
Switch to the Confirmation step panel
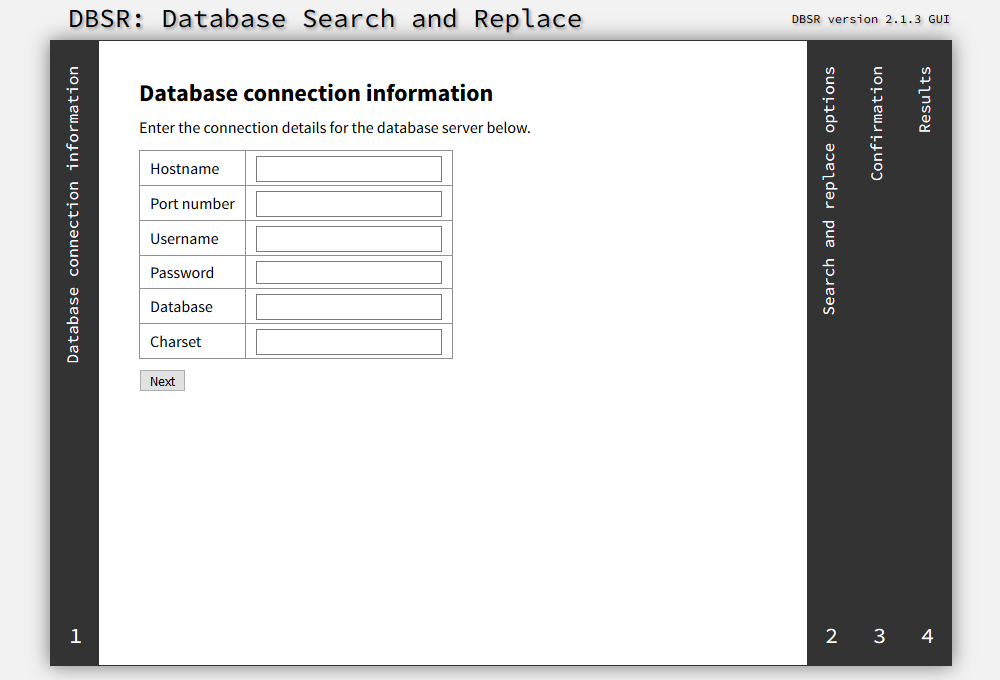pyautogui.click(x=878, y=124)
